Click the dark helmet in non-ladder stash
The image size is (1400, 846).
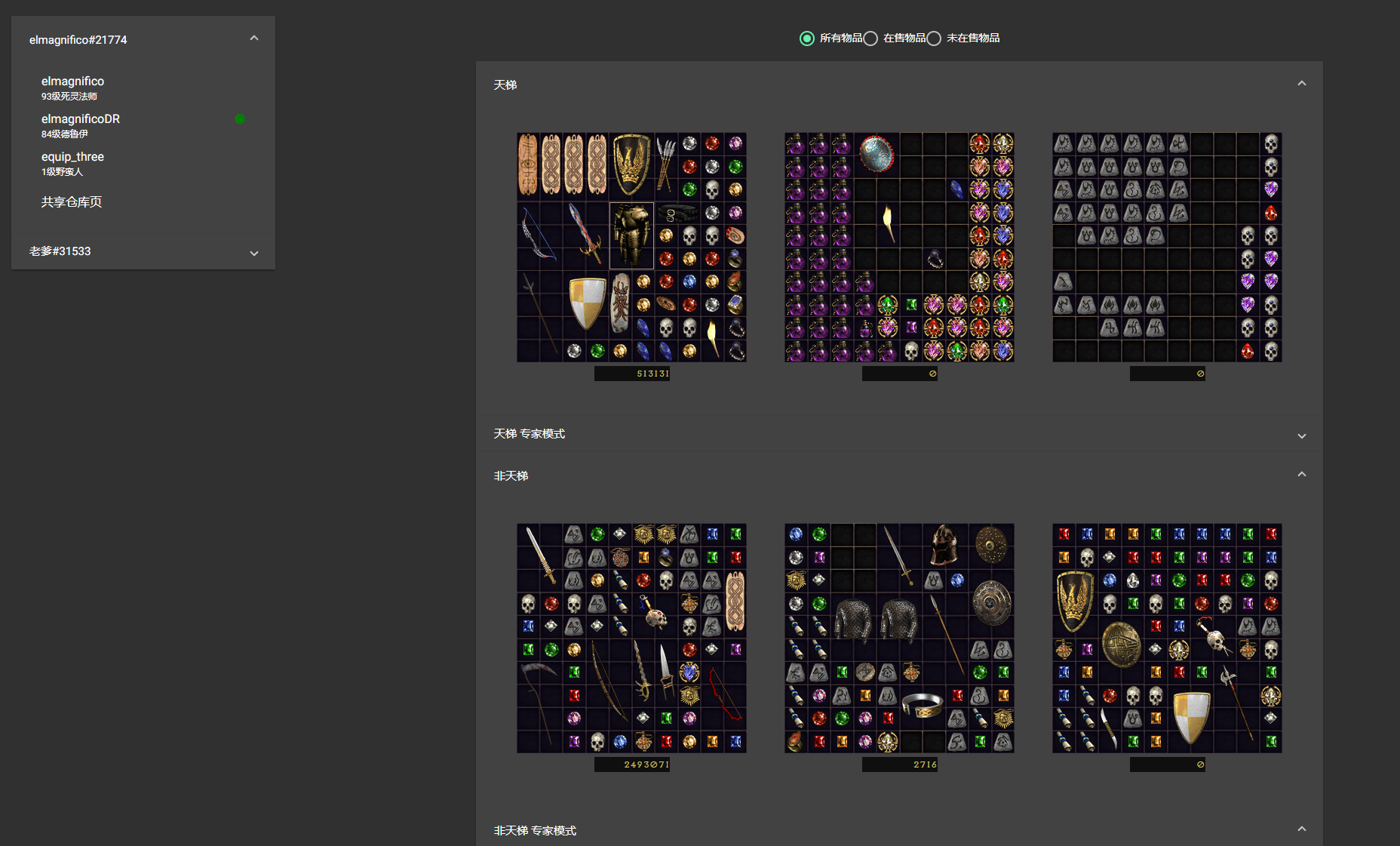[944, 545]
